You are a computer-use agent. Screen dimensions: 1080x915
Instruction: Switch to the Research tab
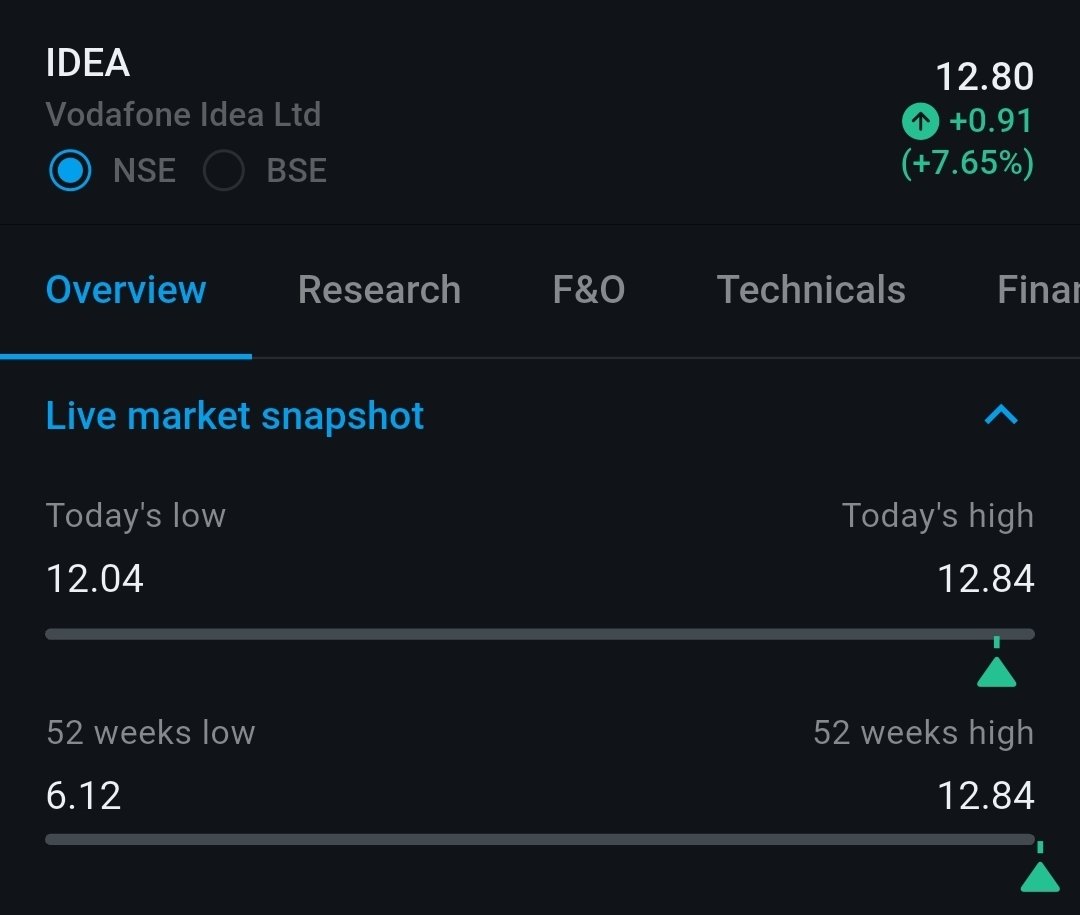pyautogui.click(x=380, y=289)
